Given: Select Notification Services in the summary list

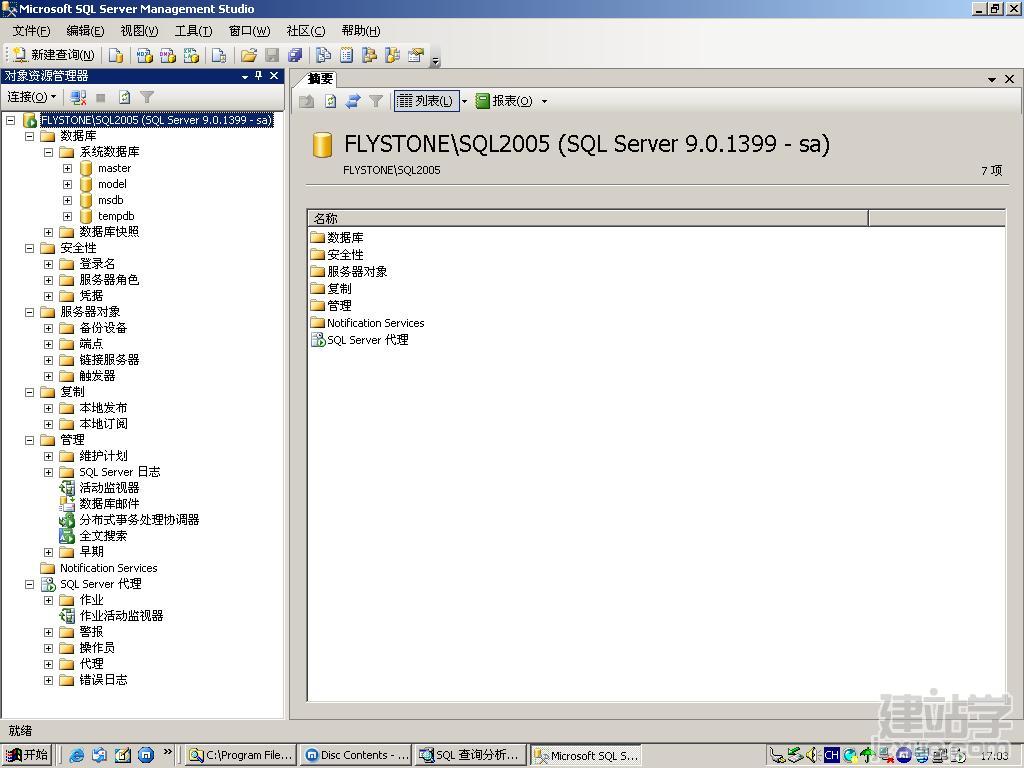Looking at the screenshot, I should pyautogui.click(x=376, y=323).
